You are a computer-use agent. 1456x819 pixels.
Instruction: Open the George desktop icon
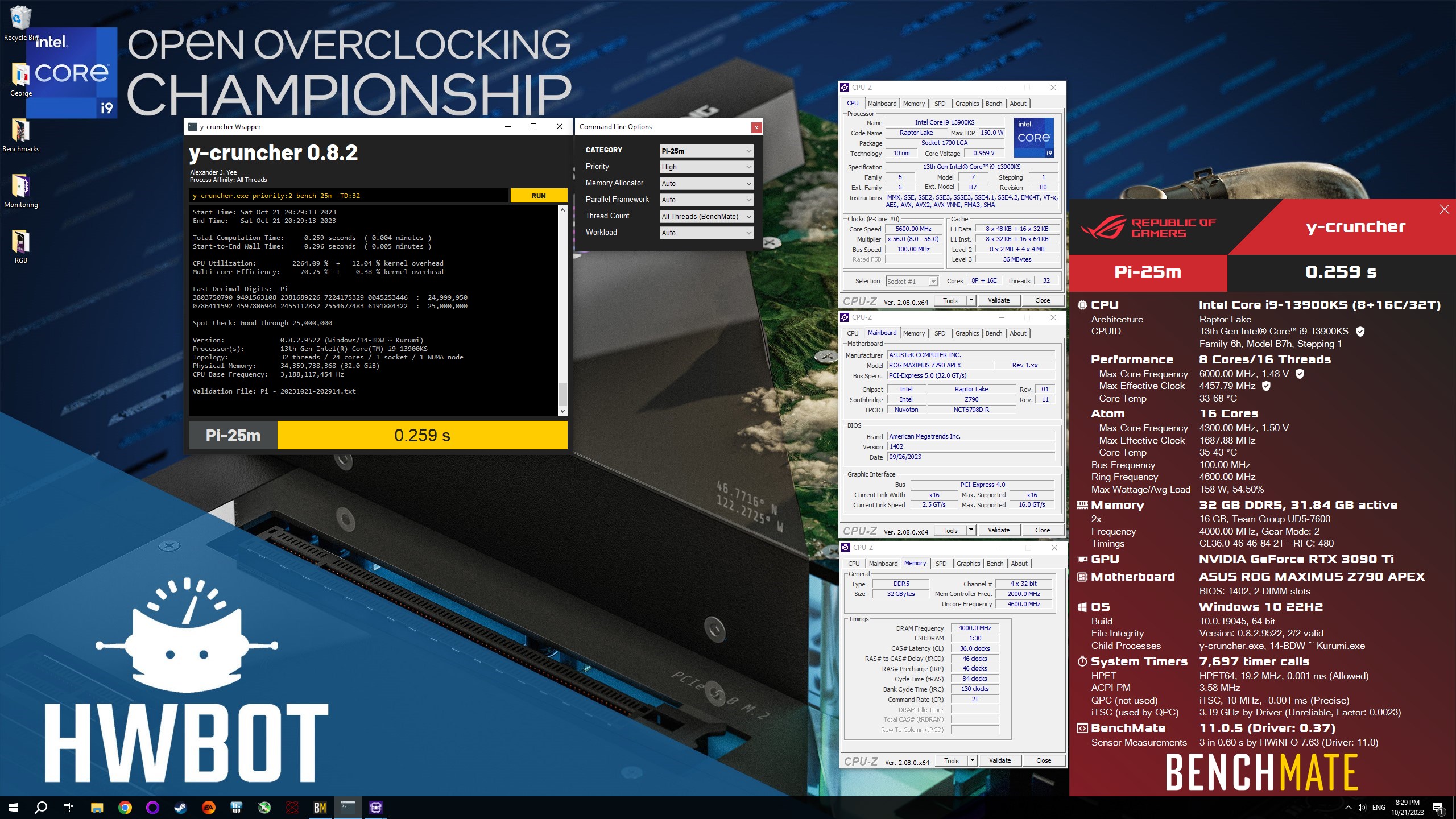21,80
